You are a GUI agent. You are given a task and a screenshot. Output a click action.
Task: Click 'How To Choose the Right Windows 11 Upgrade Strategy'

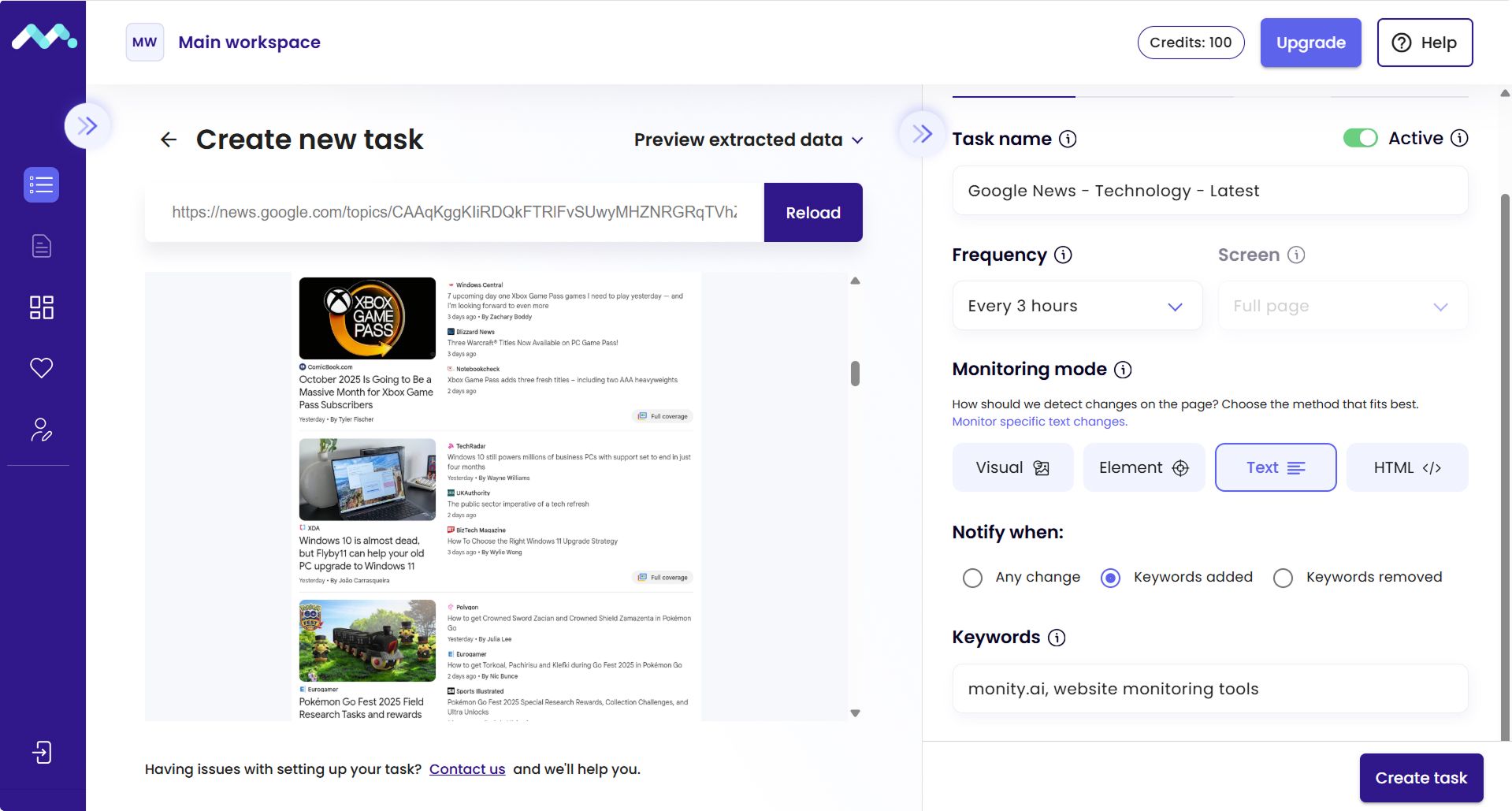click(533, 541)
